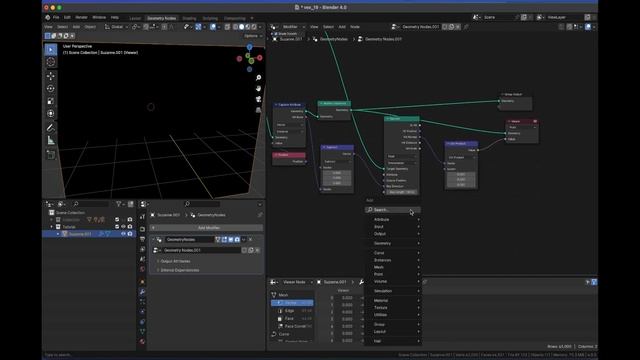The height and width of the screenshot is (360, 640).
Task: Pick the Transform tool in viewport
Action: (51, 113)
